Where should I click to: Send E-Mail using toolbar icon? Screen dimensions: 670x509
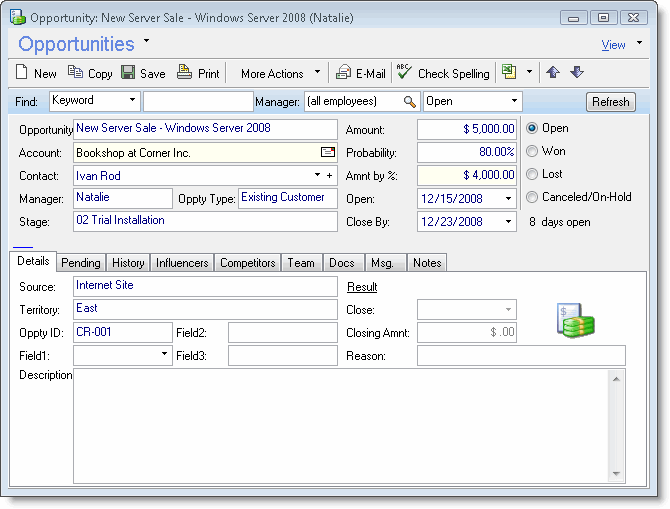pyautogui.click(x=344, y=73)
